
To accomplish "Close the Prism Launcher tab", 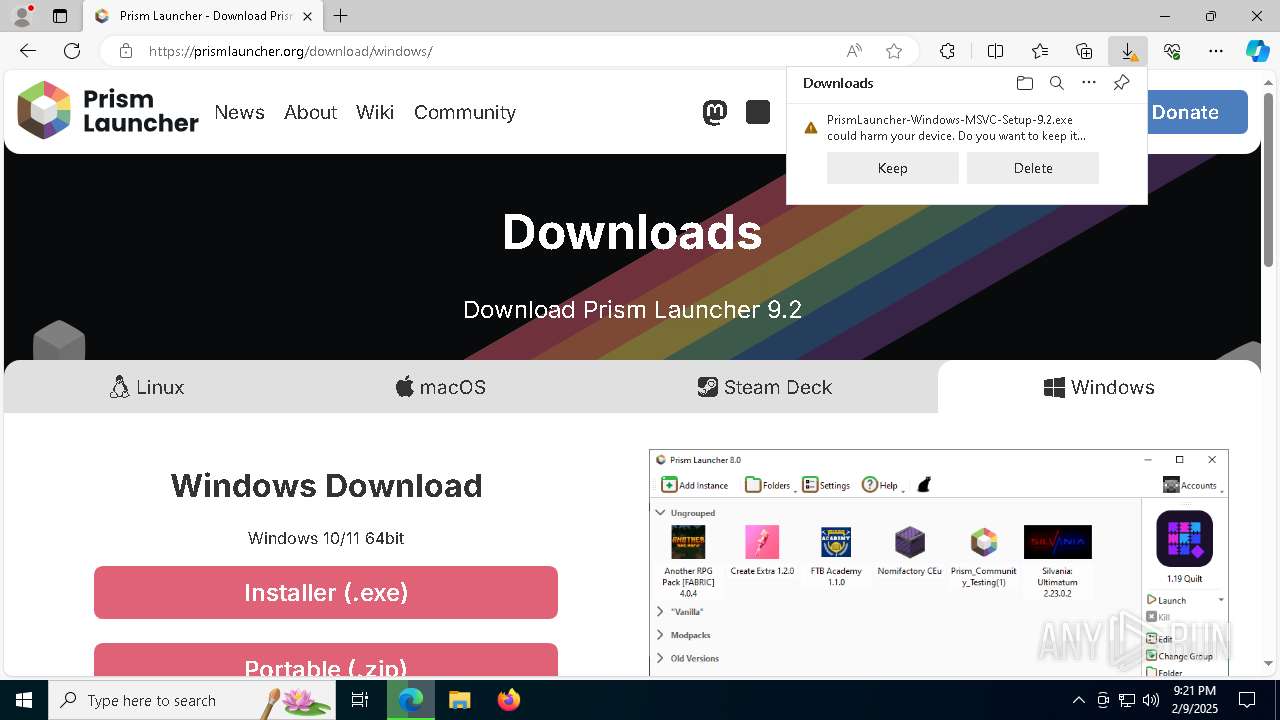I will [x=308, y=16].
